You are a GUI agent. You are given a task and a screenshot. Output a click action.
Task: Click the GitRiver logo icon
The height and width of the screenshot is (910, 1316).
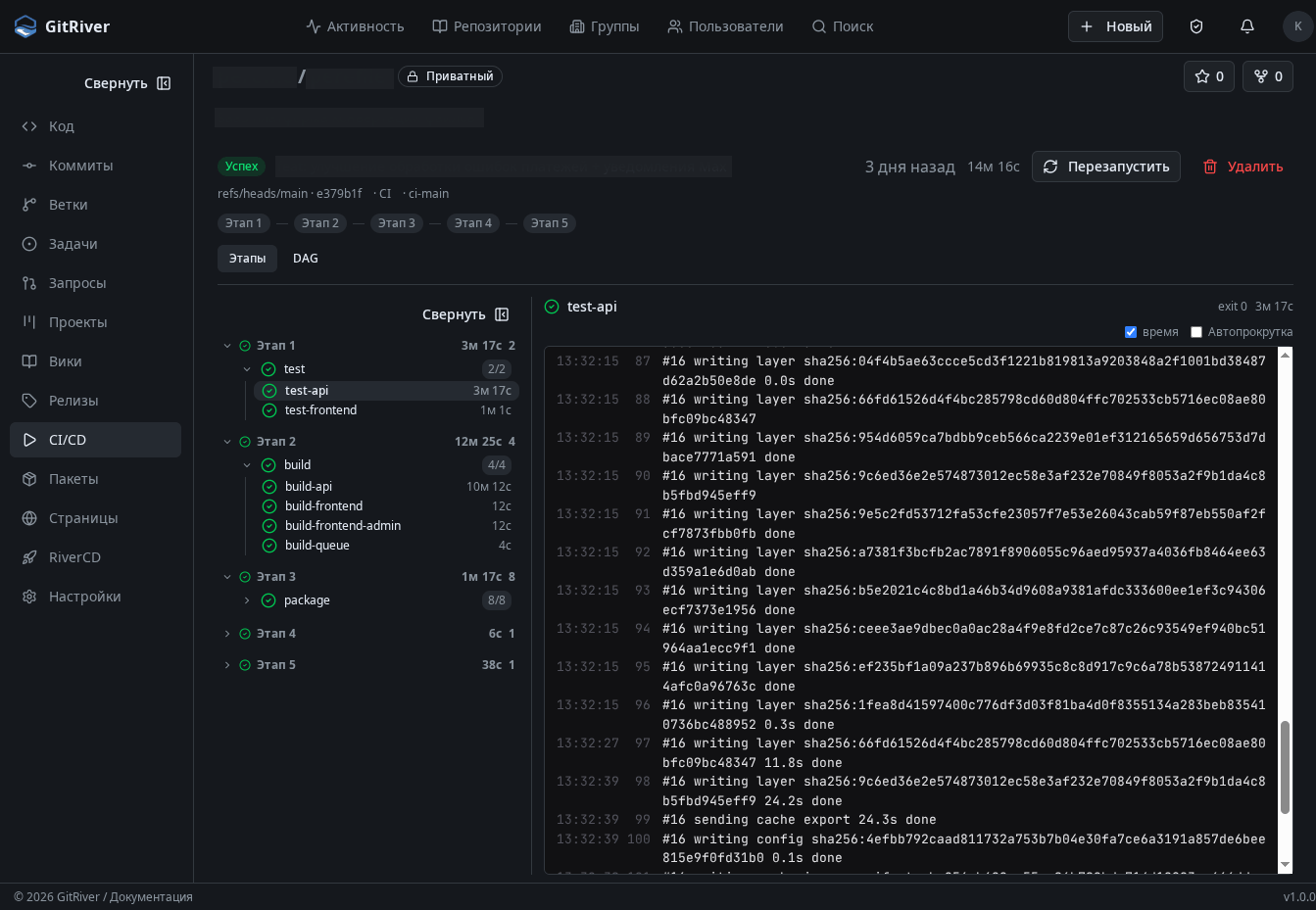pyautogui.click(x=25, y=26)
